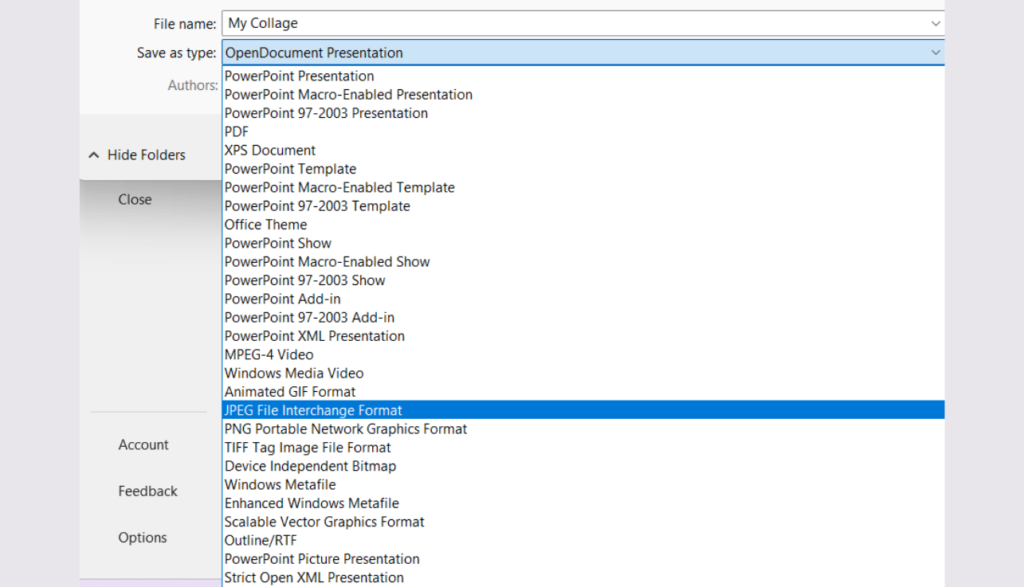1024x587 pixels.
Task: Choose PowerPoint Presentation file type
Action: [583, 76]
